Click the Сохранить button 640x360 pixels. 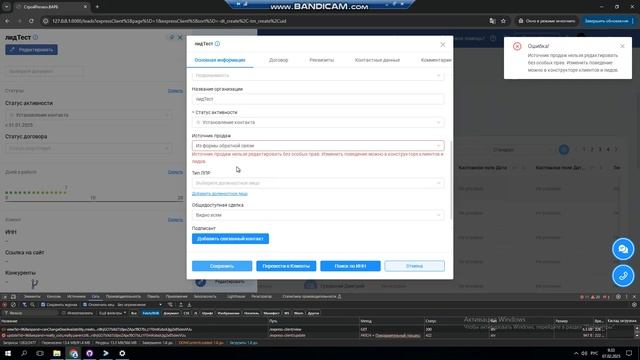[x=222, y=266]
